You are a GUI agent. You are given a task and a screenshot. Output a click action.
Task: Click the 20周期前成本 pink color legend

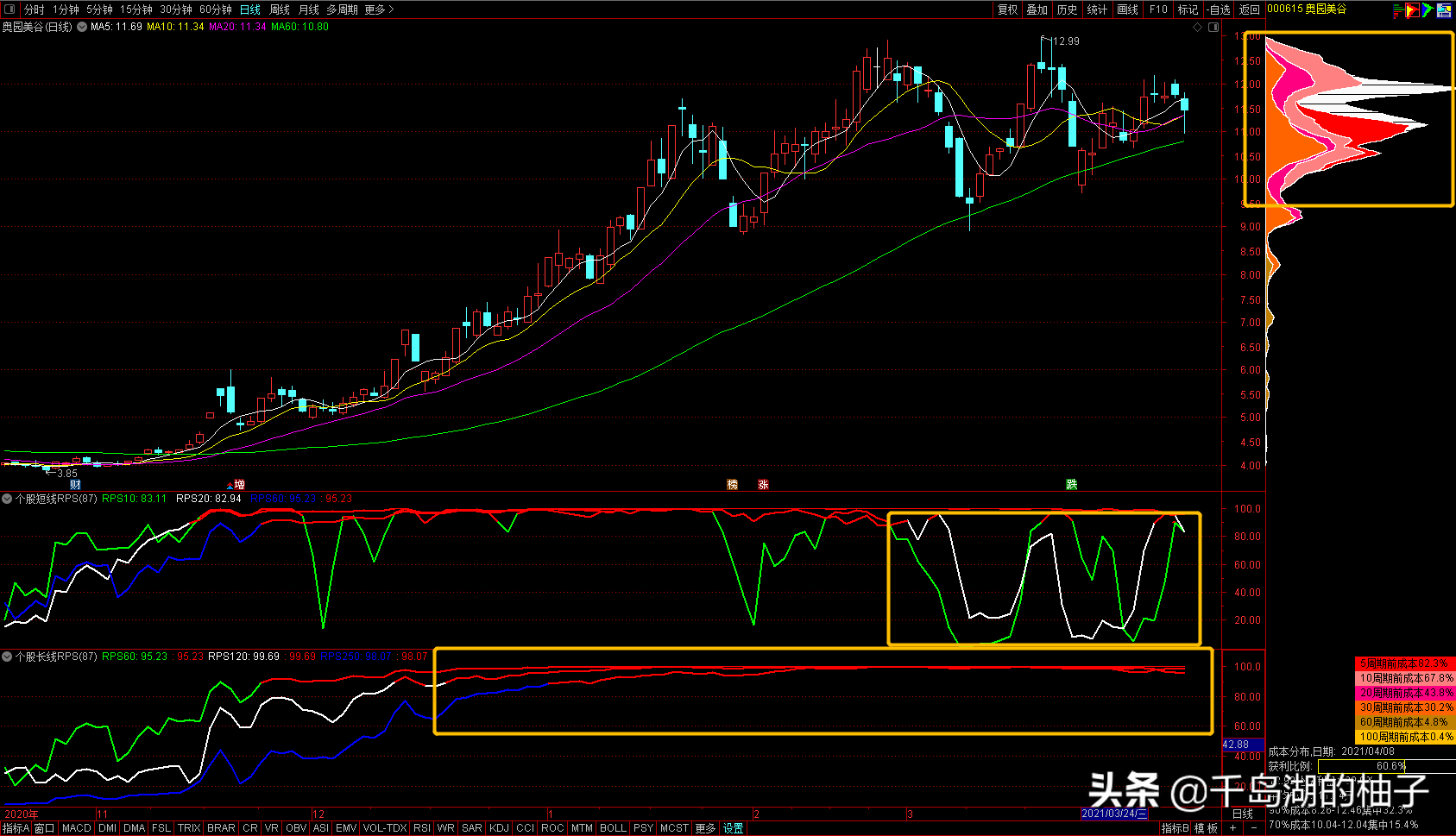(x=1405, y=693)
